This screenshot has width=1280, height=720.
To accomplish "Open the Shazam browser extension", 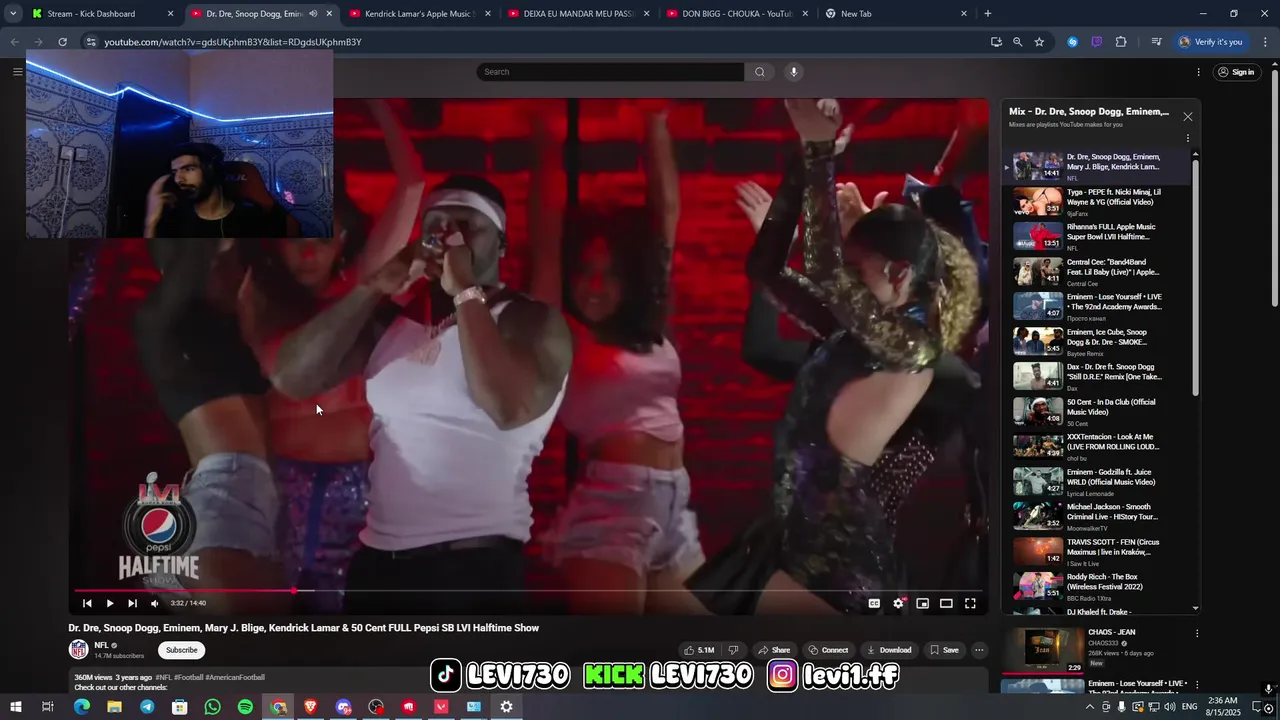I will (x=1073, y=42).
